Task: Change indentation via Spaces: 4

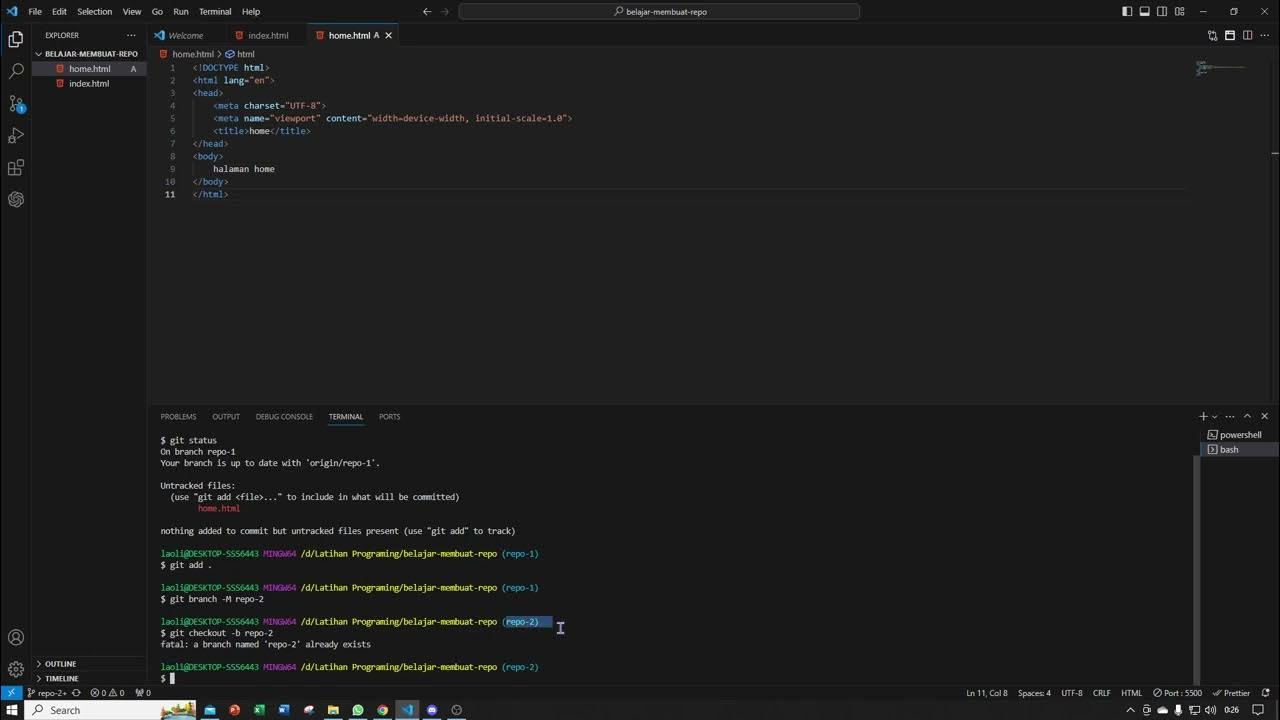Action: 1034,693
